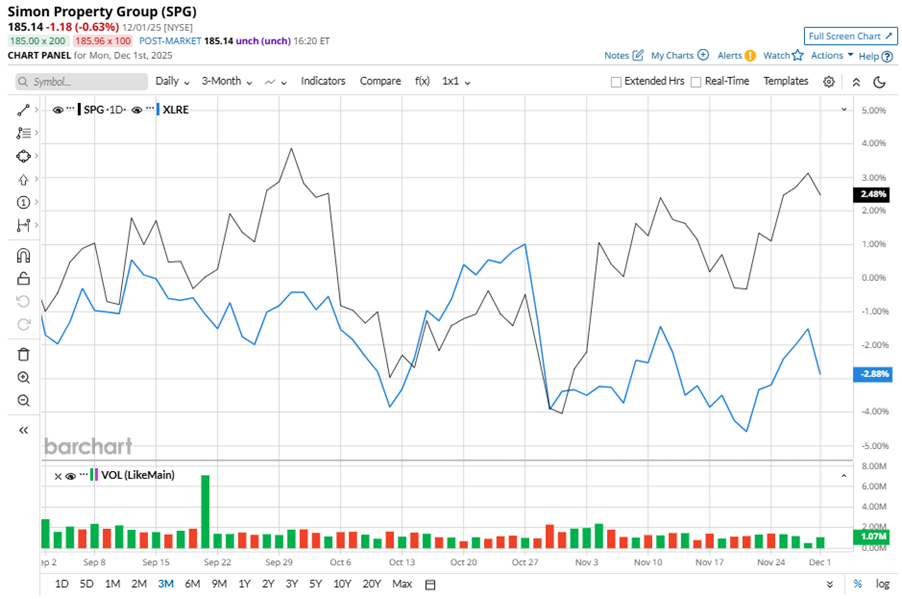Select the trend line drawing tool
Image resolution: width=902 pixels, height=599 pixels.
pos(23,110)
